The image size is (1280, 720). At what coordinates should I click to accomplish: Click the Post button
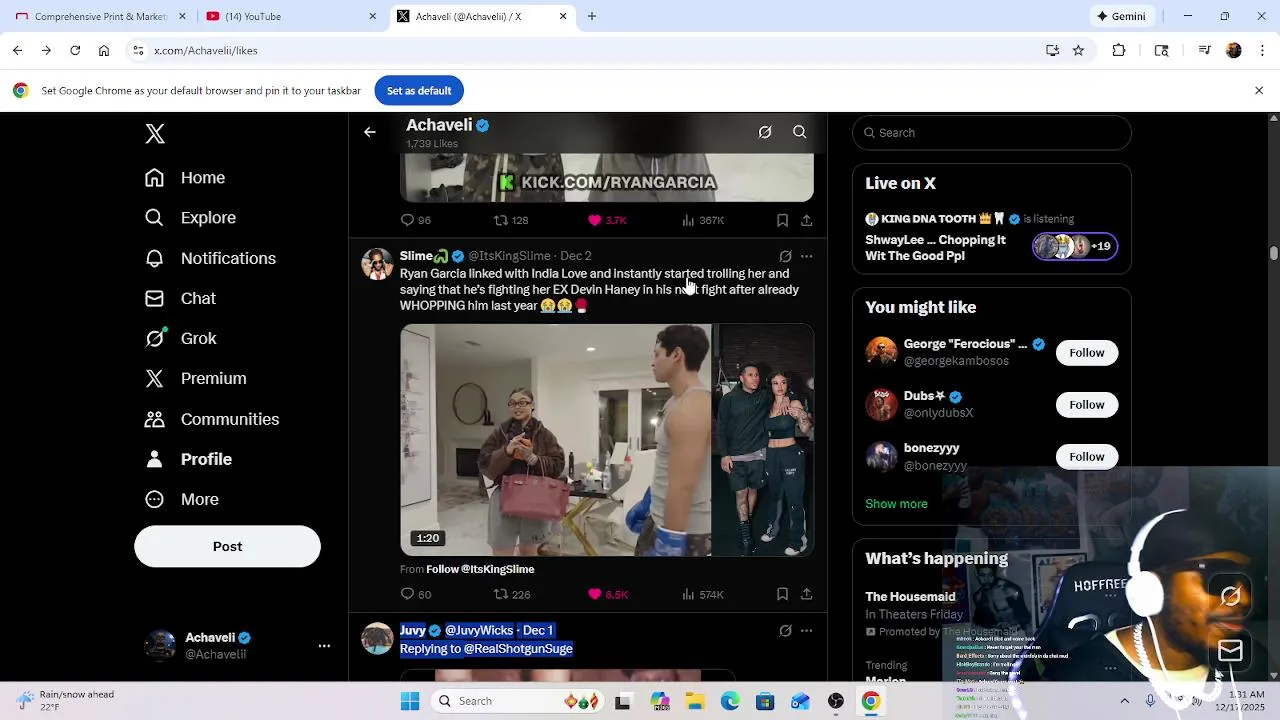[227, 547]
